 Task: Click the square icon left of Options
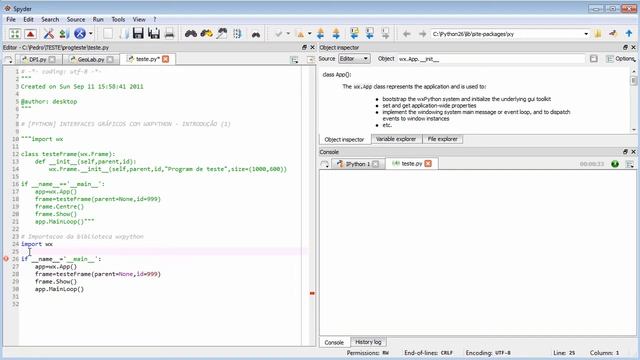tap(593, 59)
